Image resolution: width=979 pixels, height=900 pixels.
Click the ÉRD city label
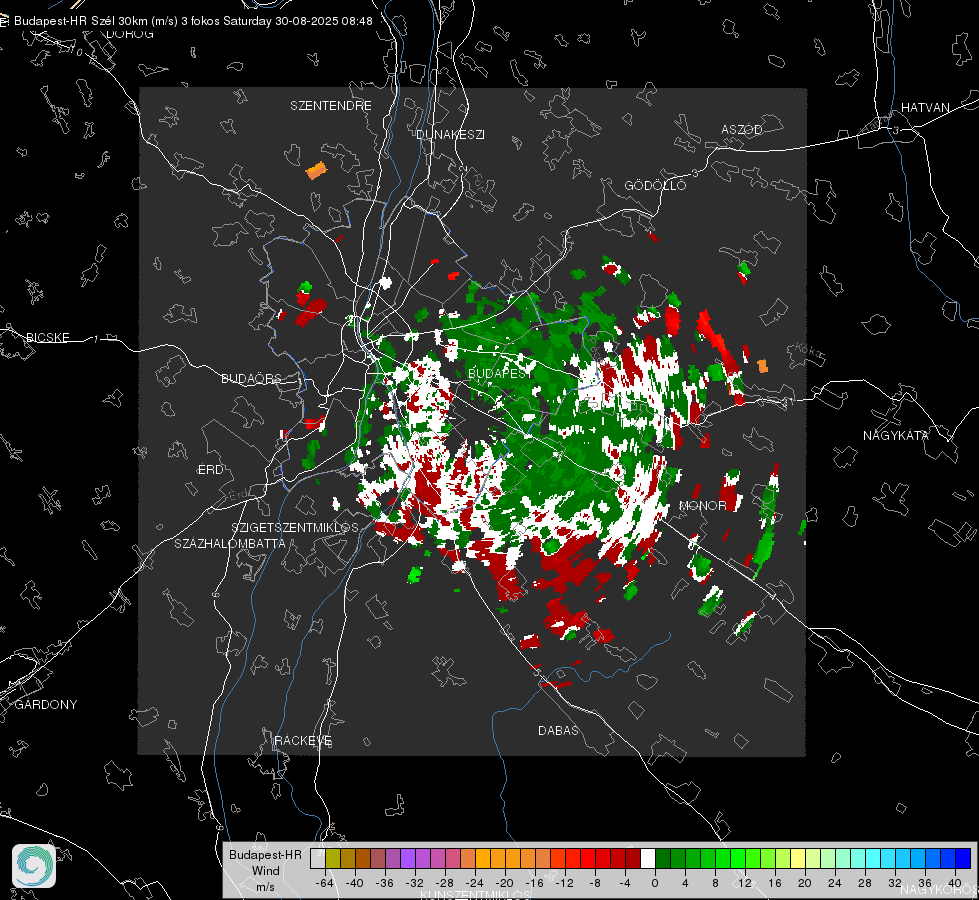[x=210, y=470]
